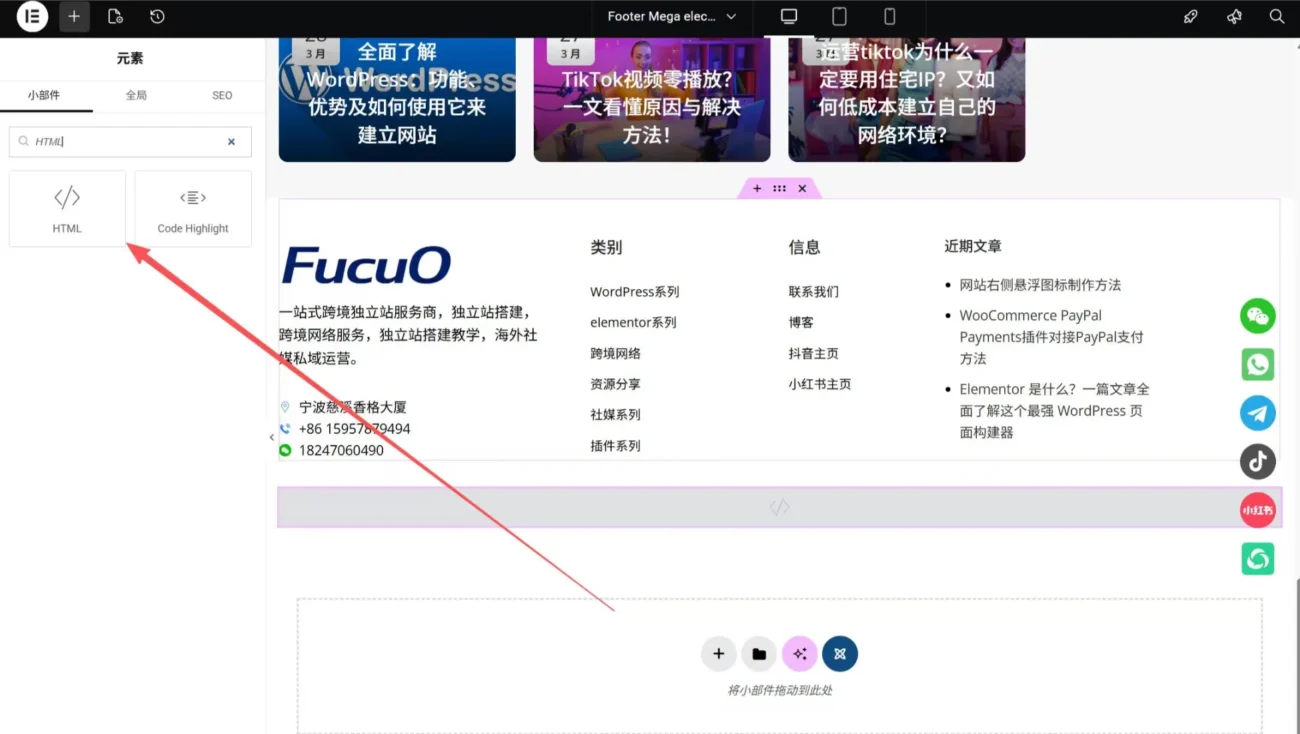
Task: Select the HTML widget
Action: (x=67, y=207)
